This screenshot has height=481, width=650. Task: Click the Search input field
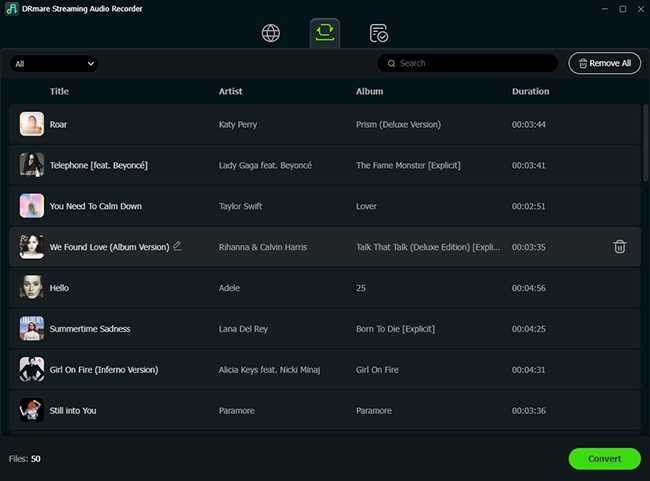[x=467, y=63]
